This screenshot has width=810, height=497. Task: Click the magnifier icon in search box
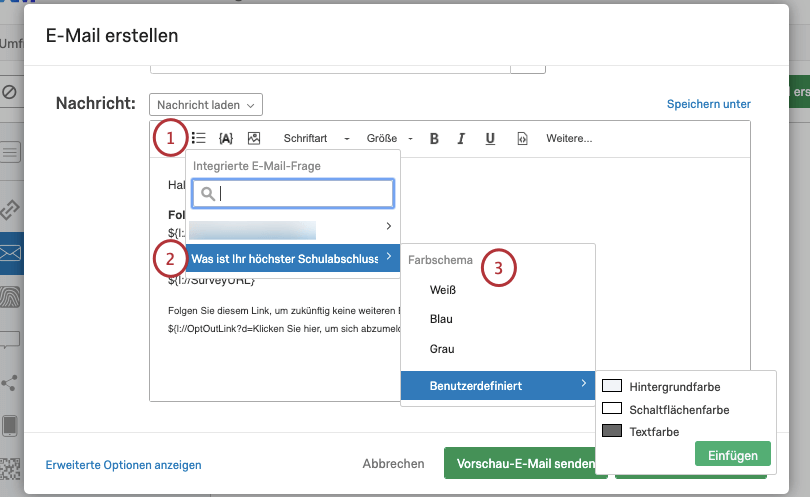[208, 194]
